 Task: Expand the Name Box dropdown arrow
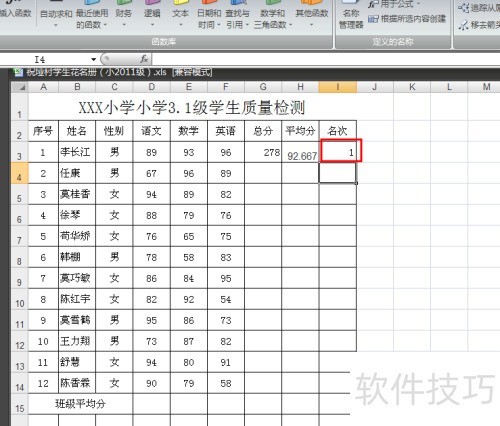coord(94,60)
